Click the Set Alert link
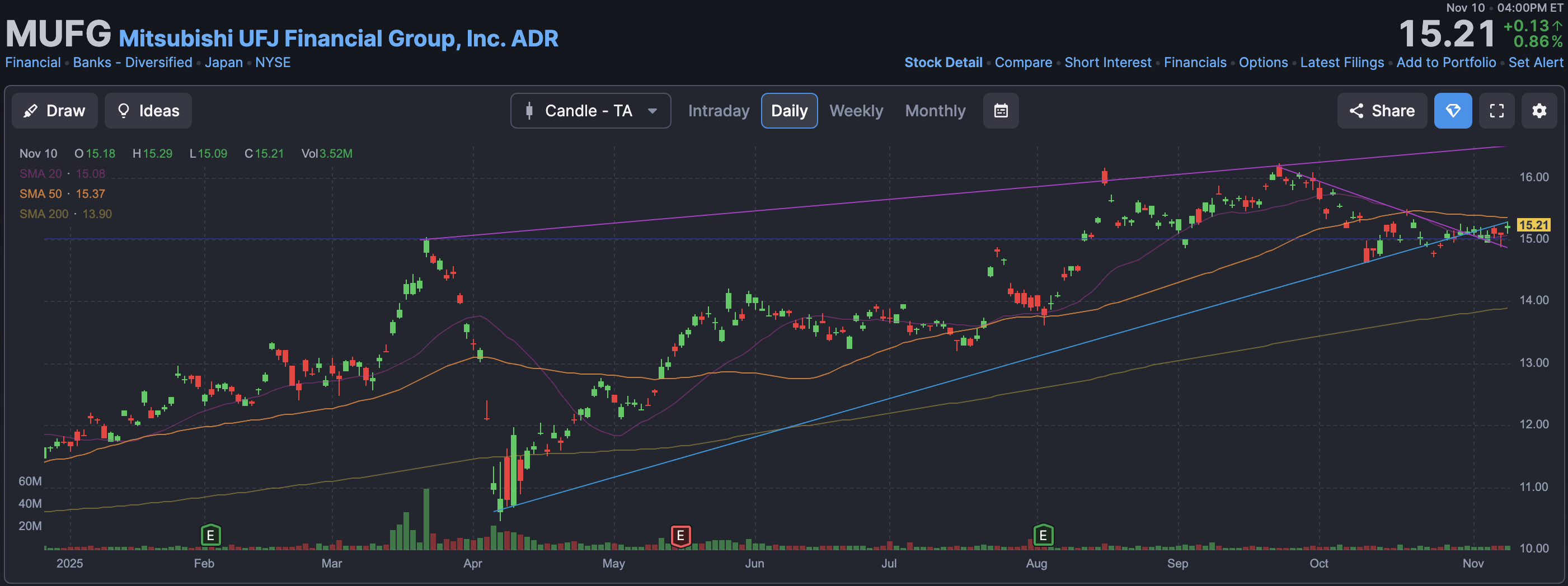Viewport: 1568px width, 586px height. 1535,63
